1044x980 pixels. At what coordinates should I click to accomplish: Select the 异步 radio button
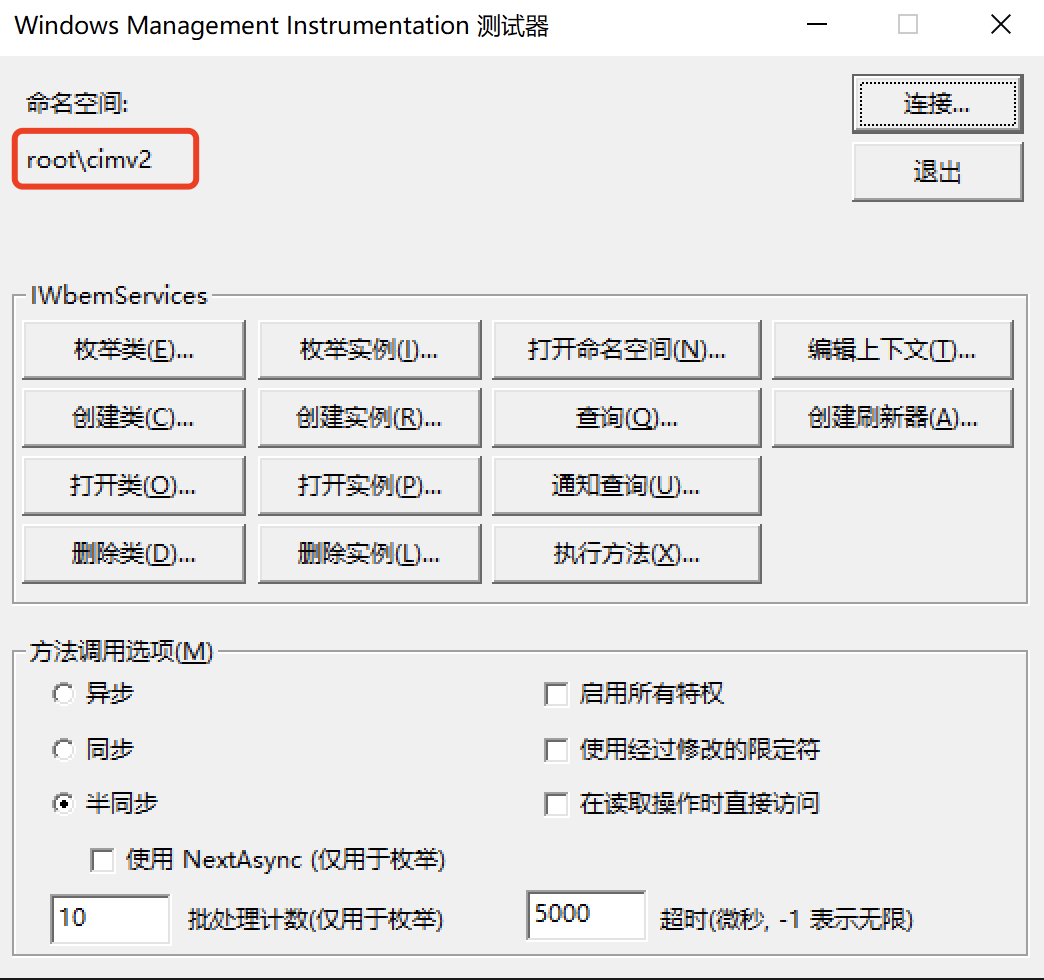pos(63,694)
